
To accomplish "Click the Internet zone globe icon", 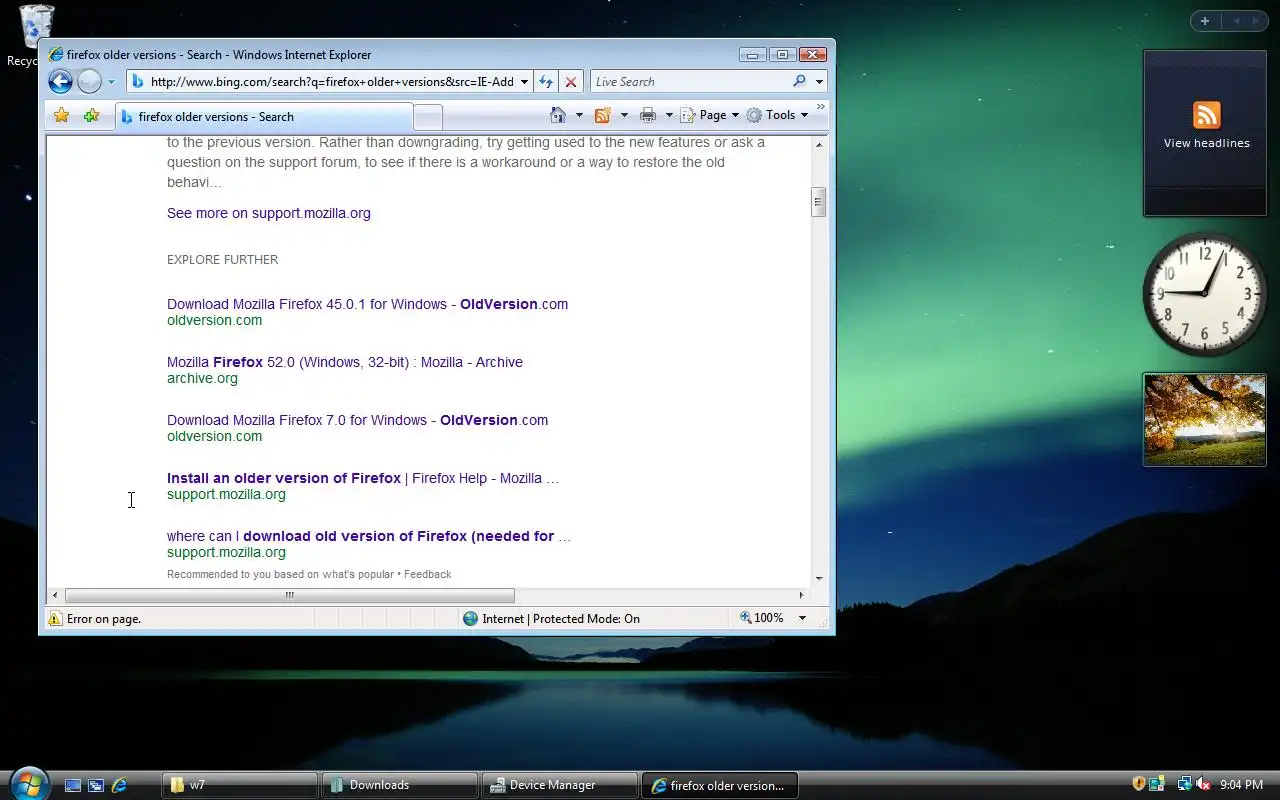I will pos(471,618).
